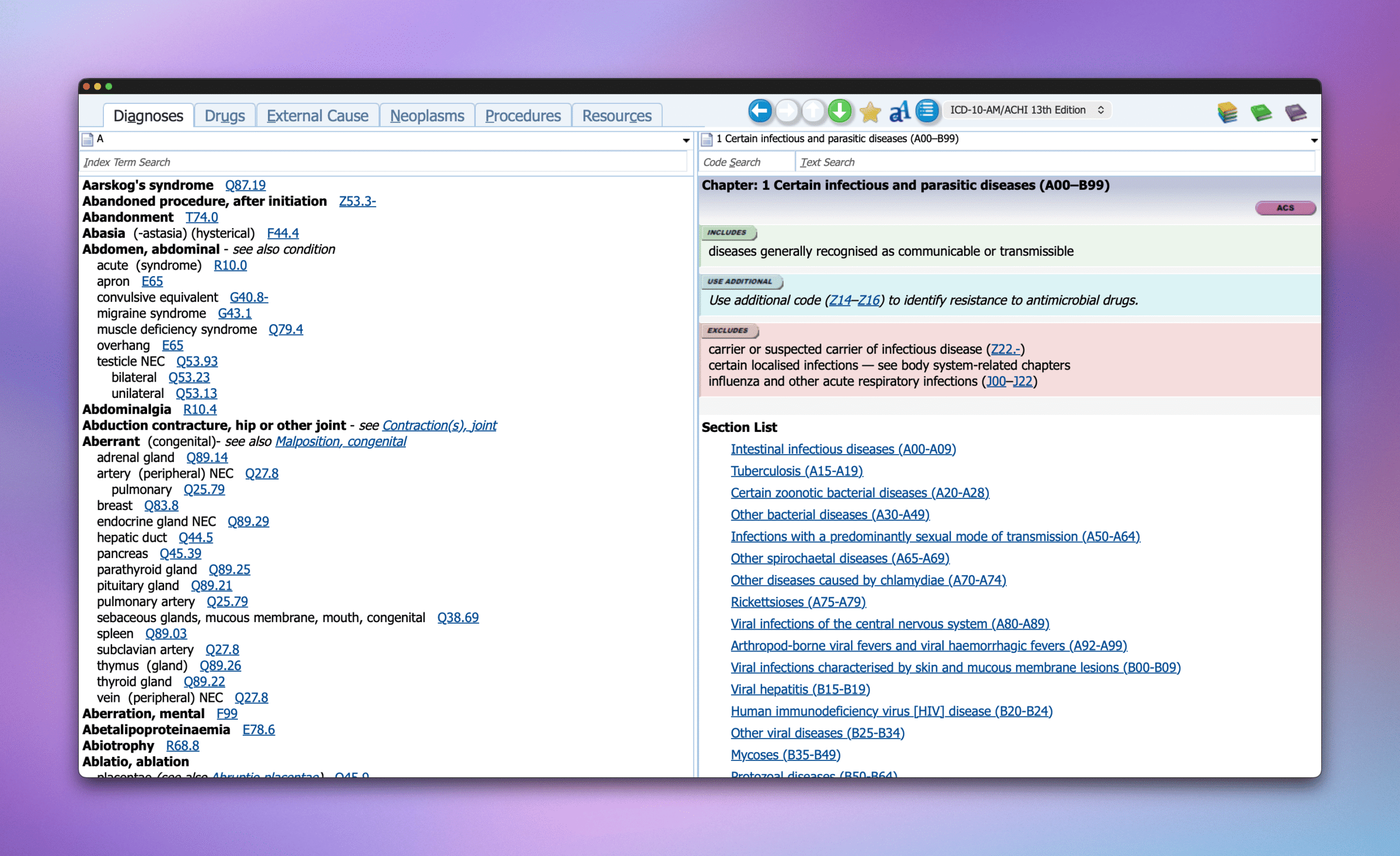
Task: Follow the Contraction(s), joint cross-reference
Action: coord(439,425)
